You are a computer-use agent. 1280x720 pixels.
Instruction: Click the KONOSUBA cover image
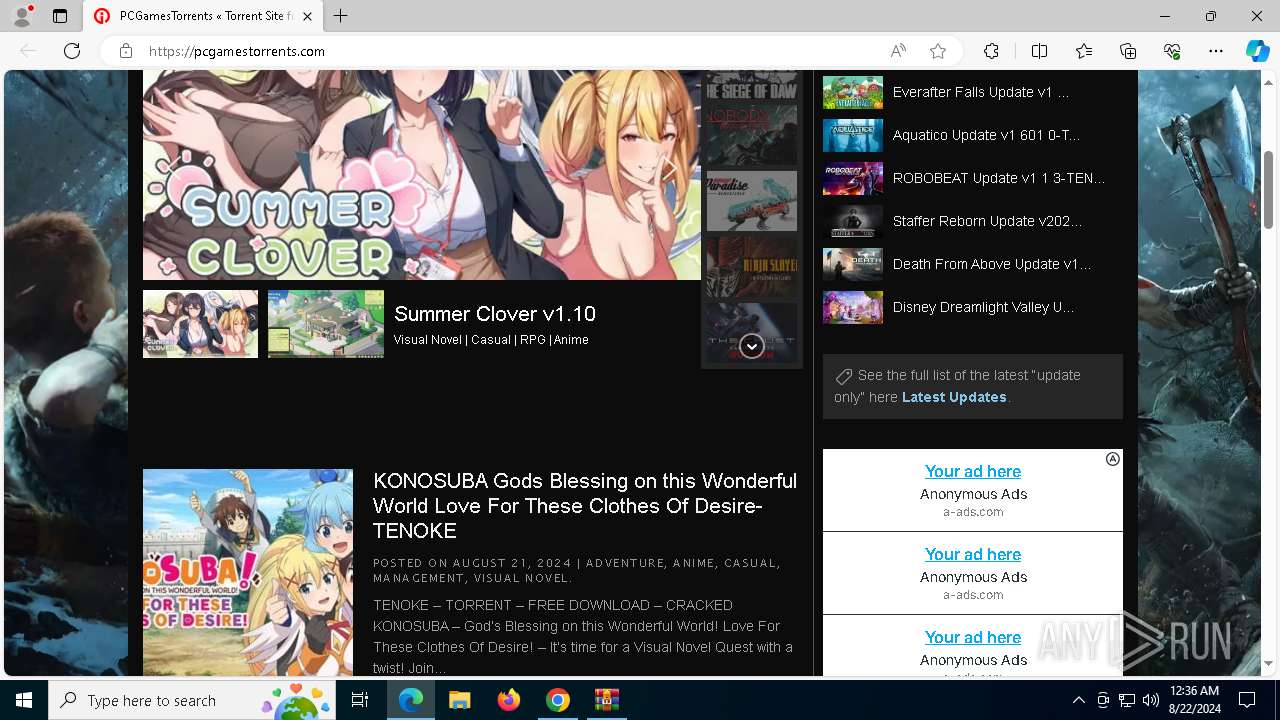tap(248, 572)
